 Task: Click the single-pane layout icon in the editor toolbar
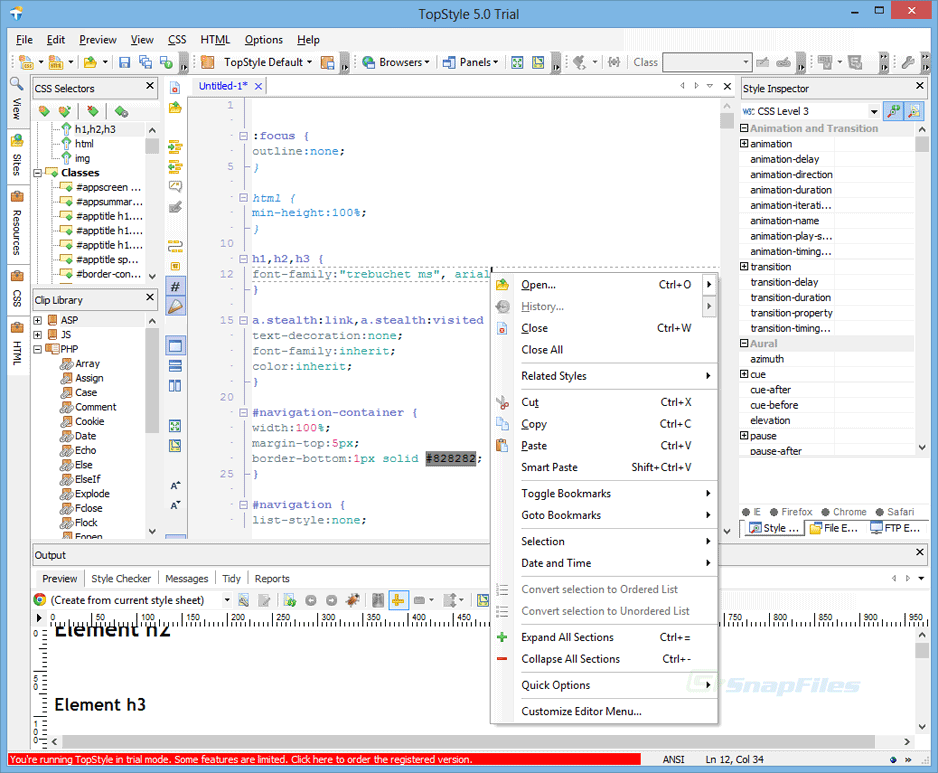click(x=175, y=346)
